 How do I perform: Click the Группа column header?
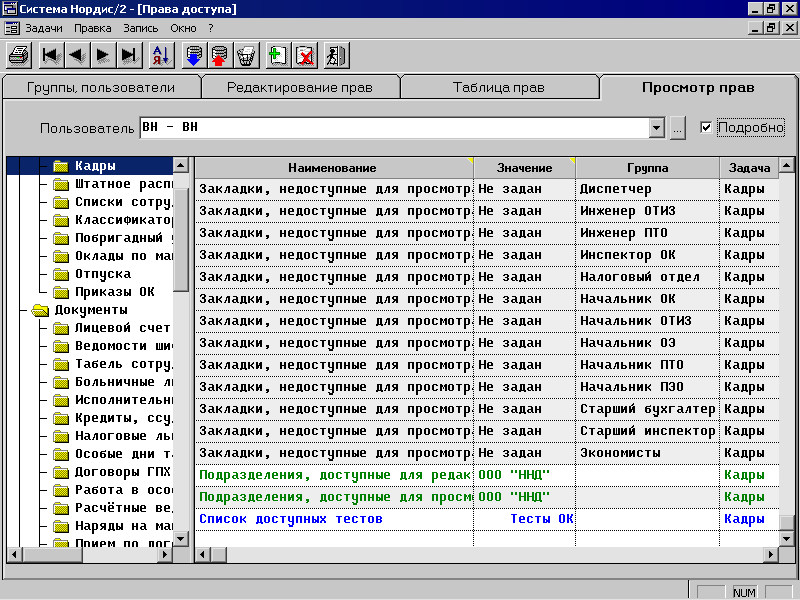click(647, 168)
